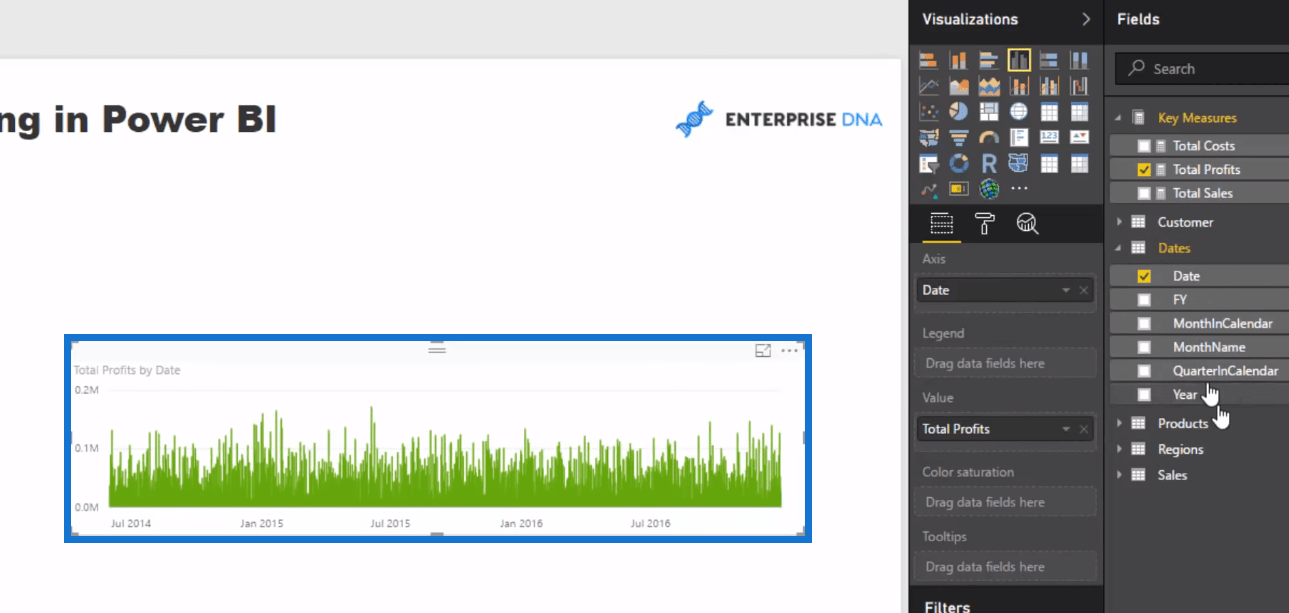This screenshot has height=613, width=1289.
Task: Open Focus mode on the chart
Action: point(763,350)
